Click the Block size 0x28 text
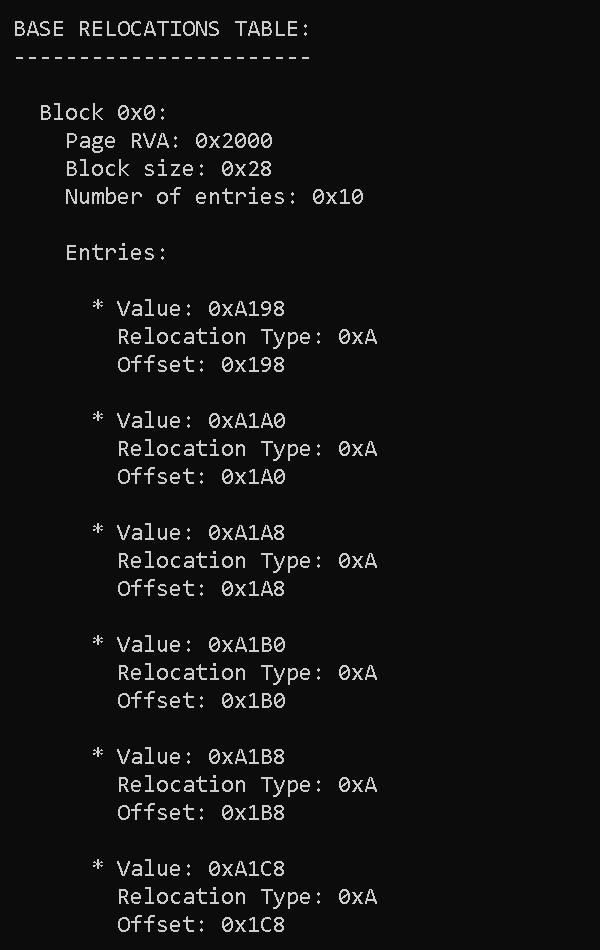 coord(169,169)
